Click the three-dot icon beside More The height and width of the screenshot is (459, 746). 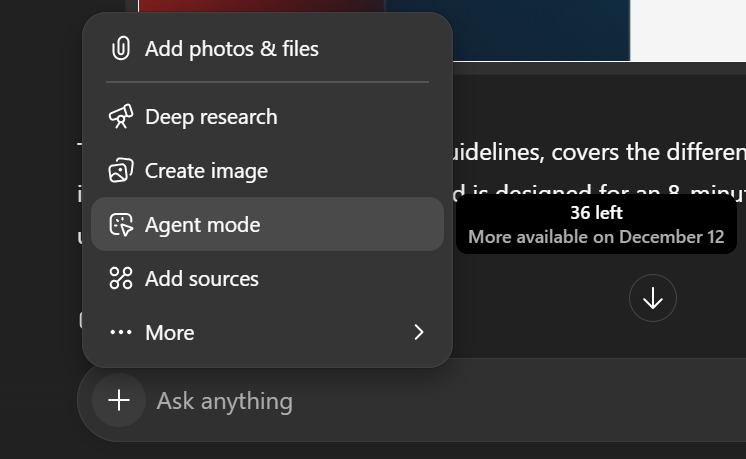pyautogui.click(x=120, y=333)
